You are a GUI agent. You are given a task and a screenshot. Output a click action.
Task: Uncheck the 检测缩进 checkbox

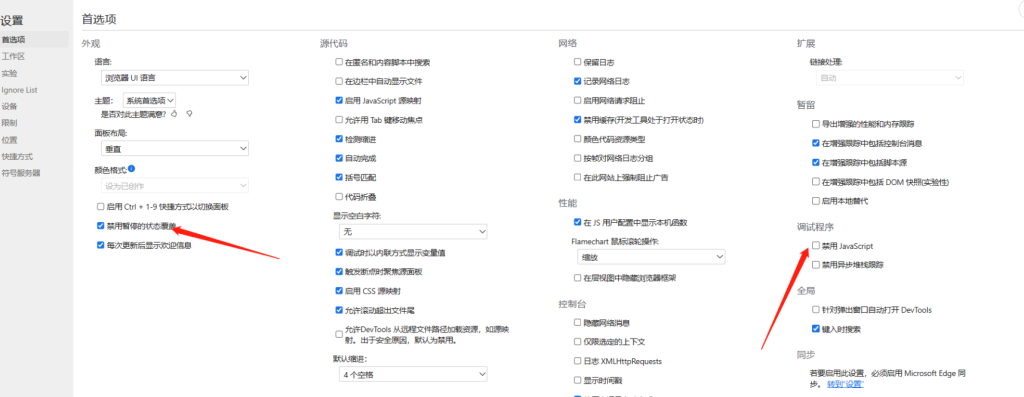tap(339, 139)
